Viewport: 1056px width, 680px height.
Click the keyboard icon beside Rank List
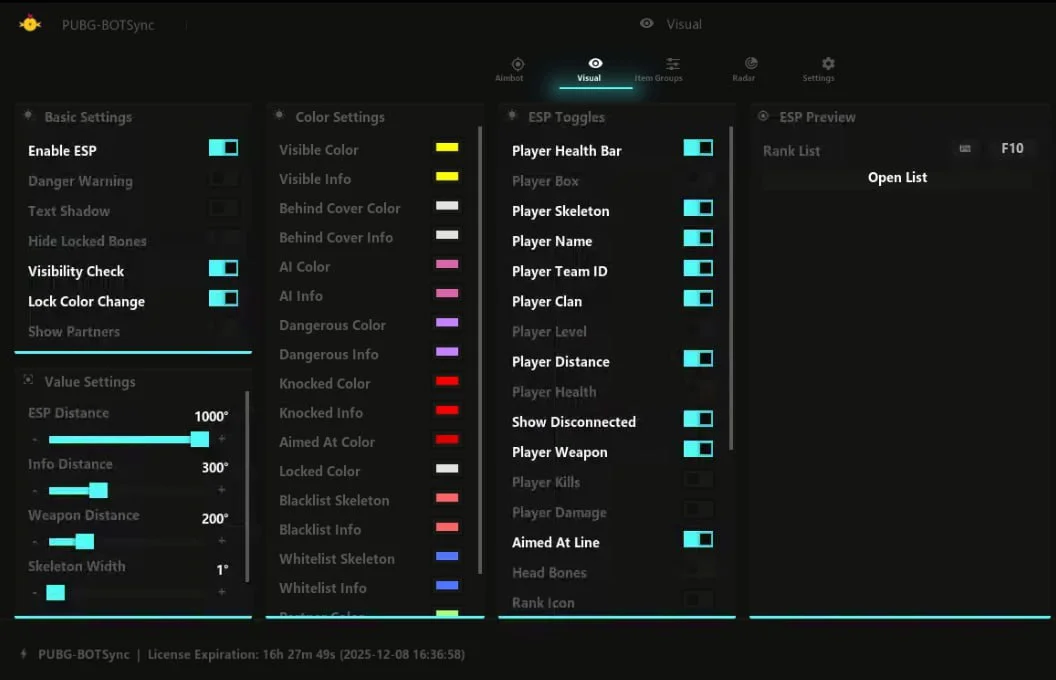pos(965,149)
